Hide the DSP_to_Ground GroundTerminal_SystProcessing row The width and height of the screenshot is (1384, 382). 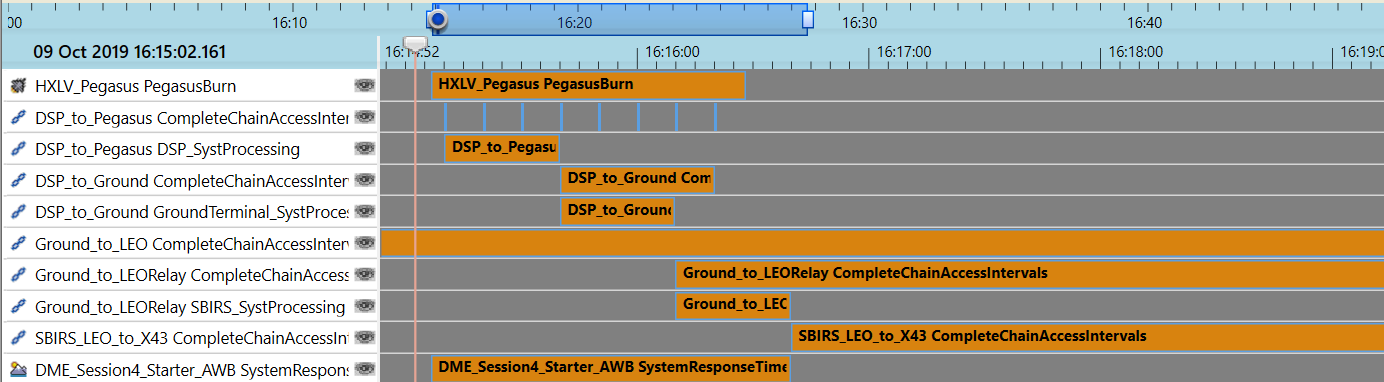point(364,211)
